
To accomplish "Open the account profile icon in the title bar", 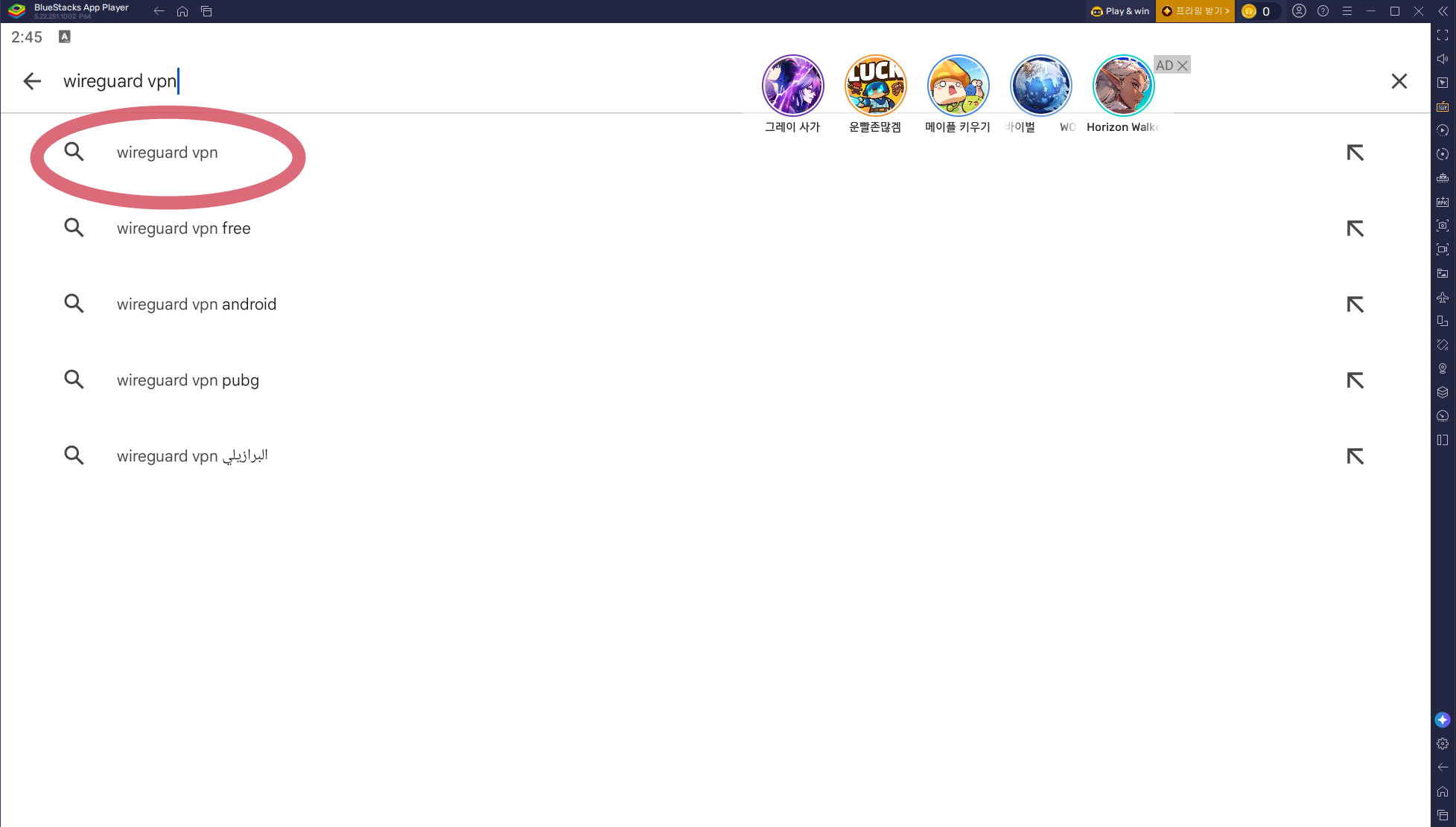I will click(1299, 11).
